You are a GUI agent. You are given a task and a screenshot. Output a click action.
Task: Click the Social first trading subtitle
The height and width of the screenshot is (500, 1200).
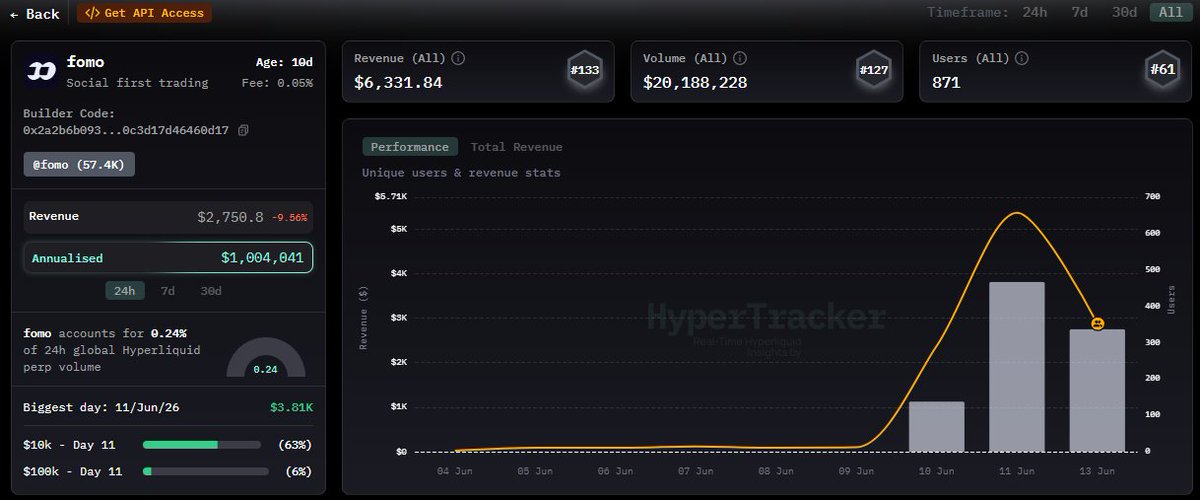137,83
